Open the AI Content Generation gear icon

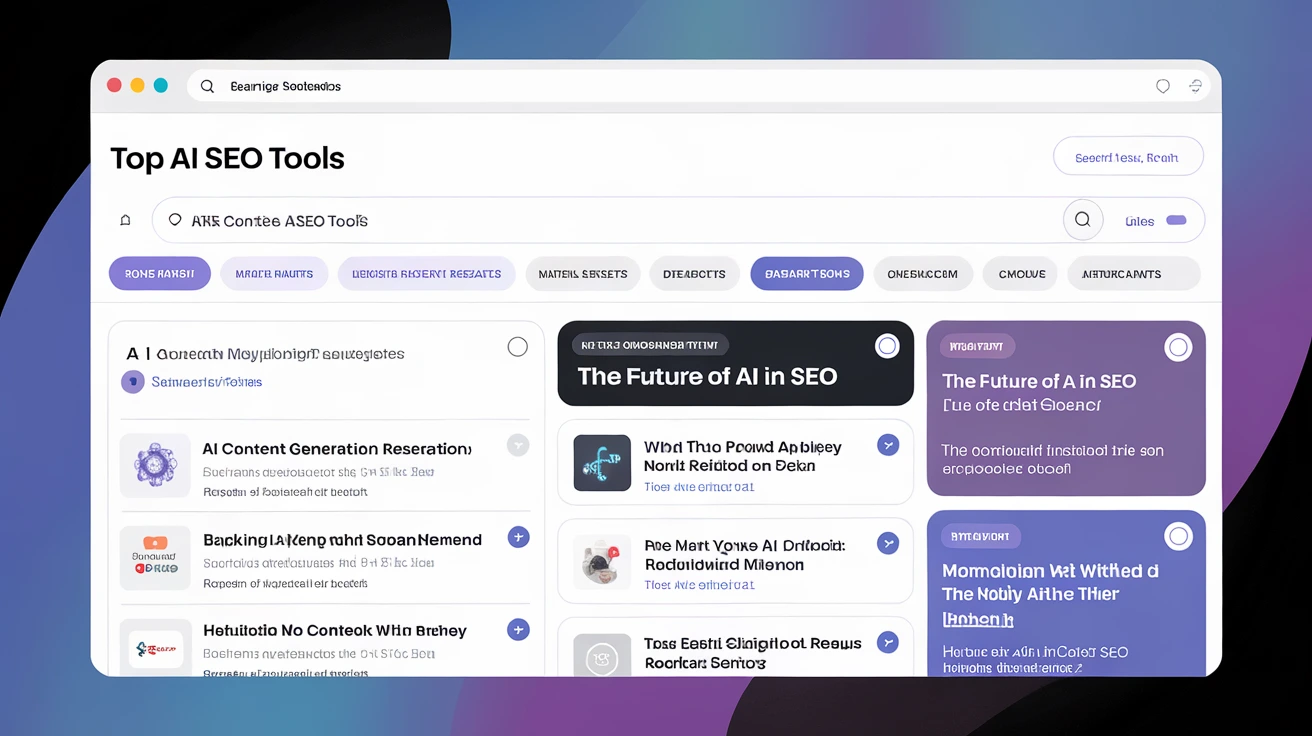[155, 465]
